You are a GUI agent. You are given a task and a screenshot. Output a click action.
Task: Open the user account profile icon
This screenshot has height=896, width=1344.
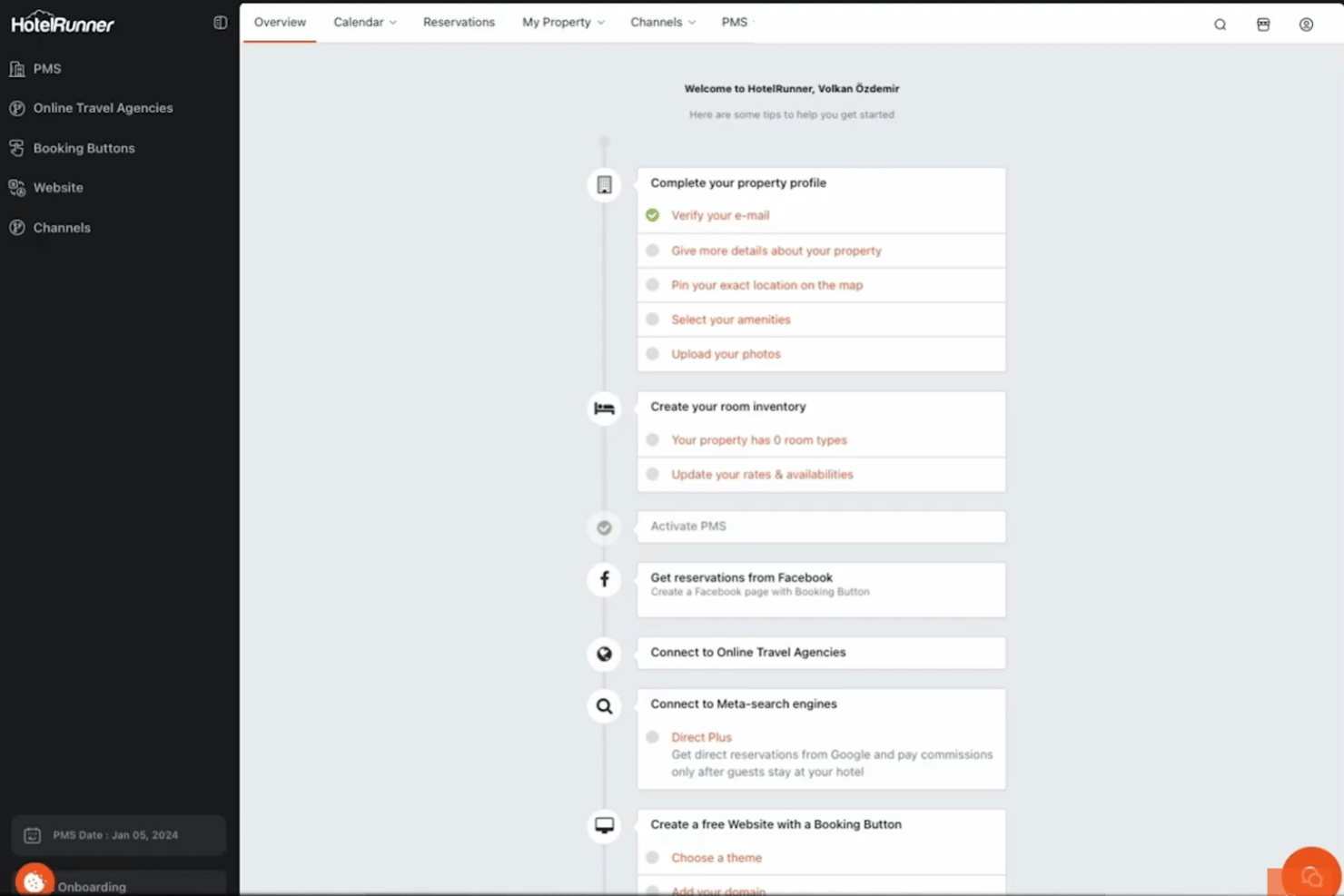(x=1306, y=25)
